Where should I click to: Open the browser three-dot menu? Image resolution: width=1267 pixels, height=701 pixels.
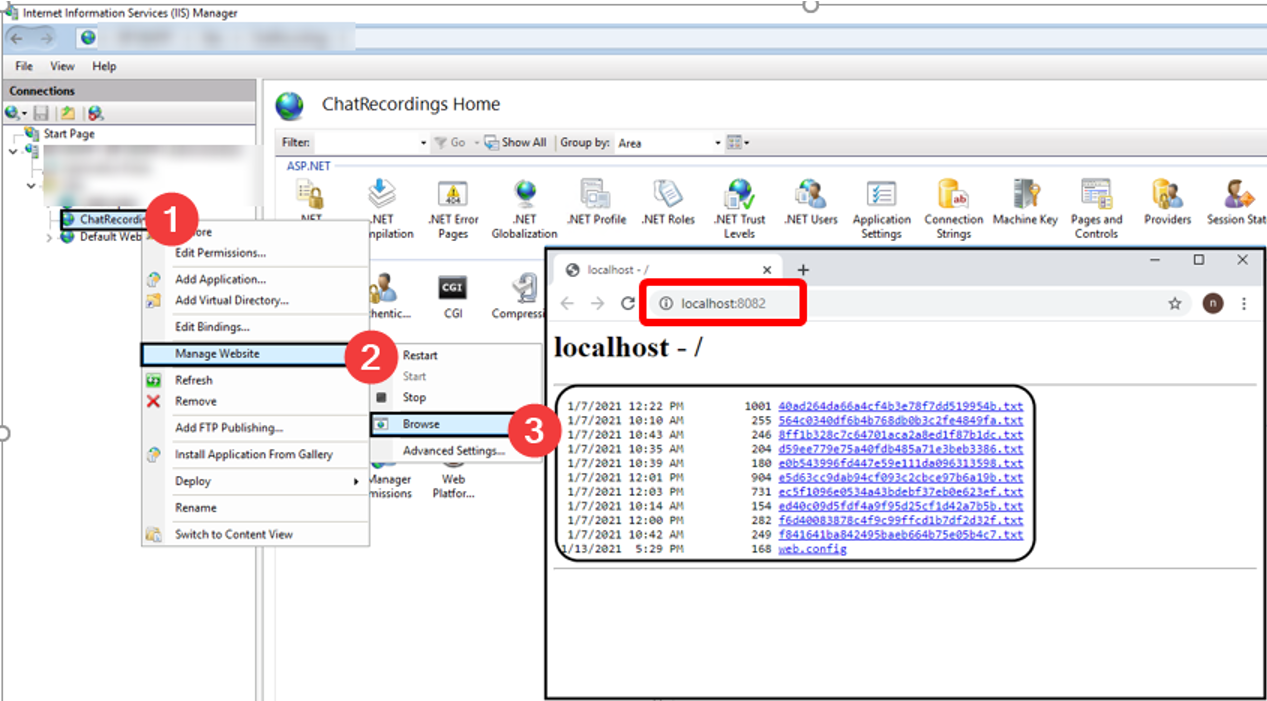[x=1244, y=303]
